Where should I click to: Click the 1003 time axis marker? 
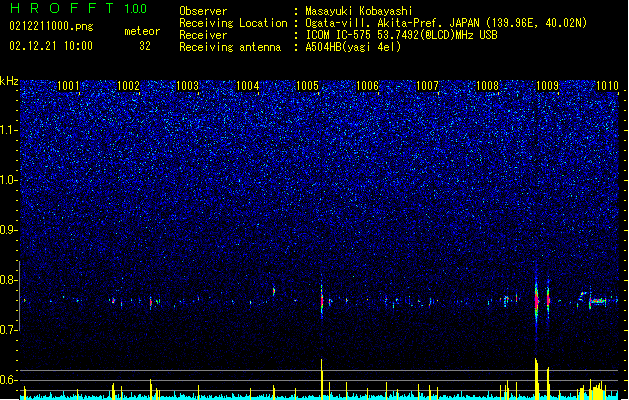pos(188,86)
